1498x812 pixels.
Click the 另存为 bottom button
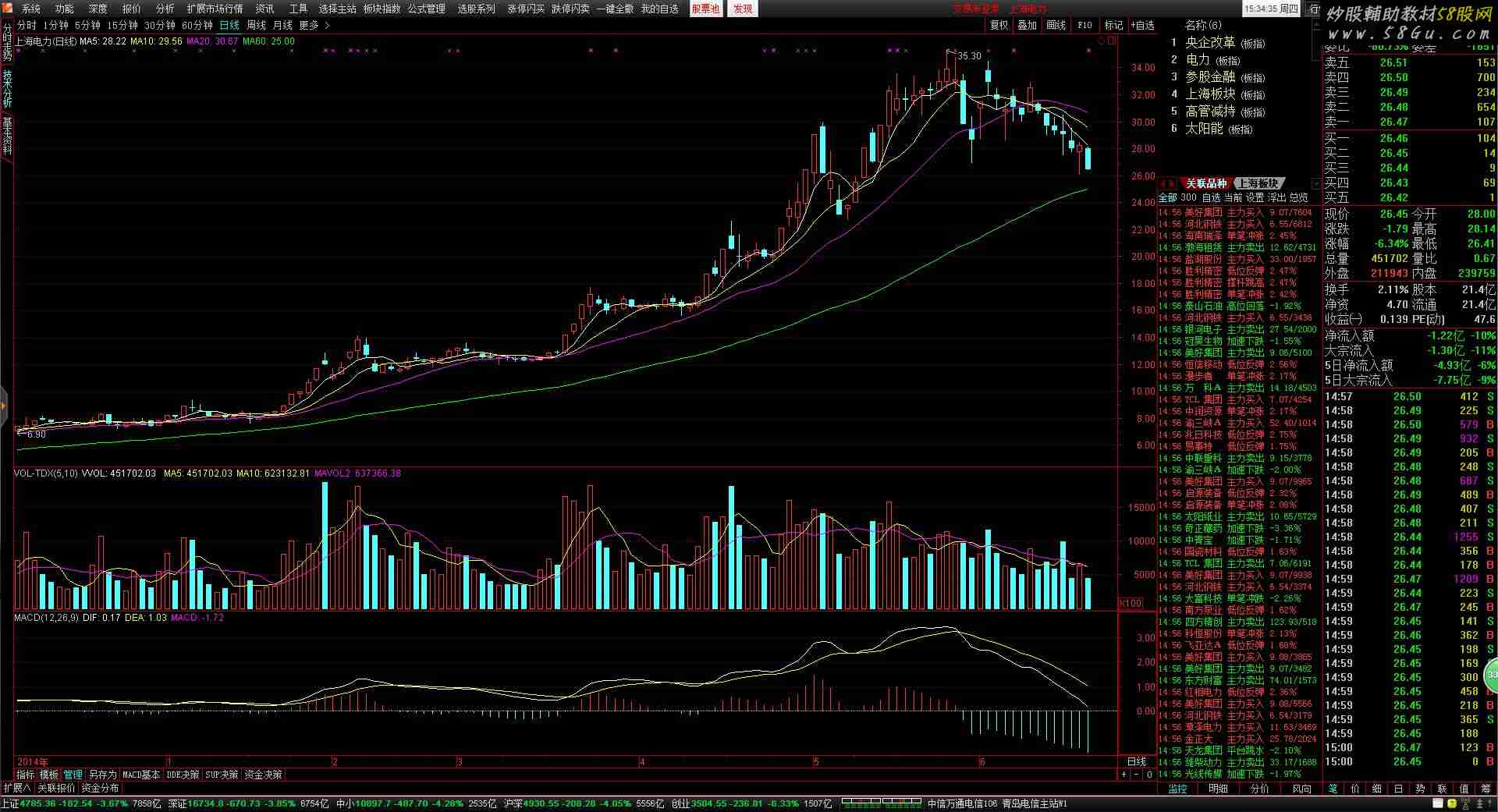pyautogui.click(x=102, y=775)
